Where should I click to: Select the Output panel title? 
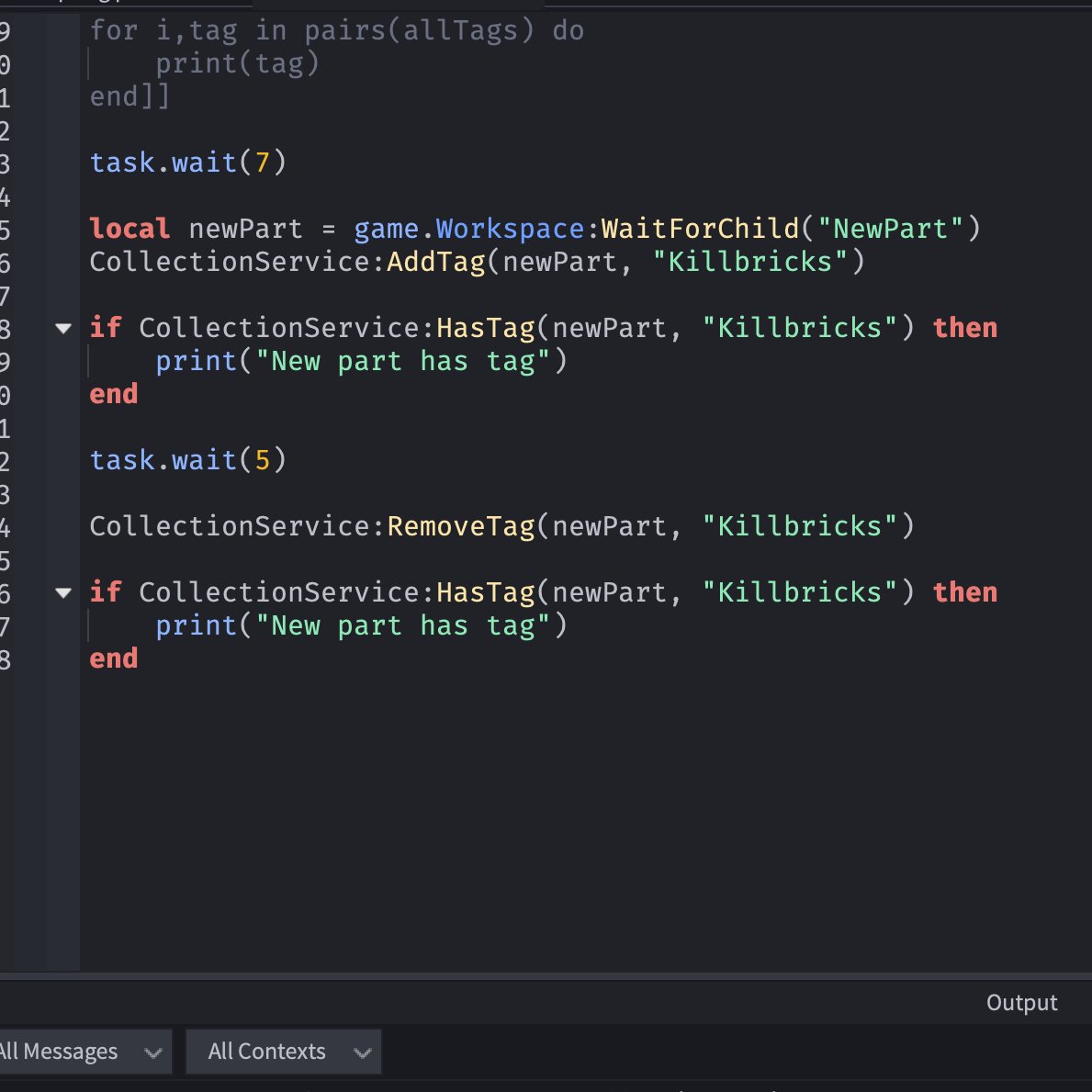(1021, 1002)
